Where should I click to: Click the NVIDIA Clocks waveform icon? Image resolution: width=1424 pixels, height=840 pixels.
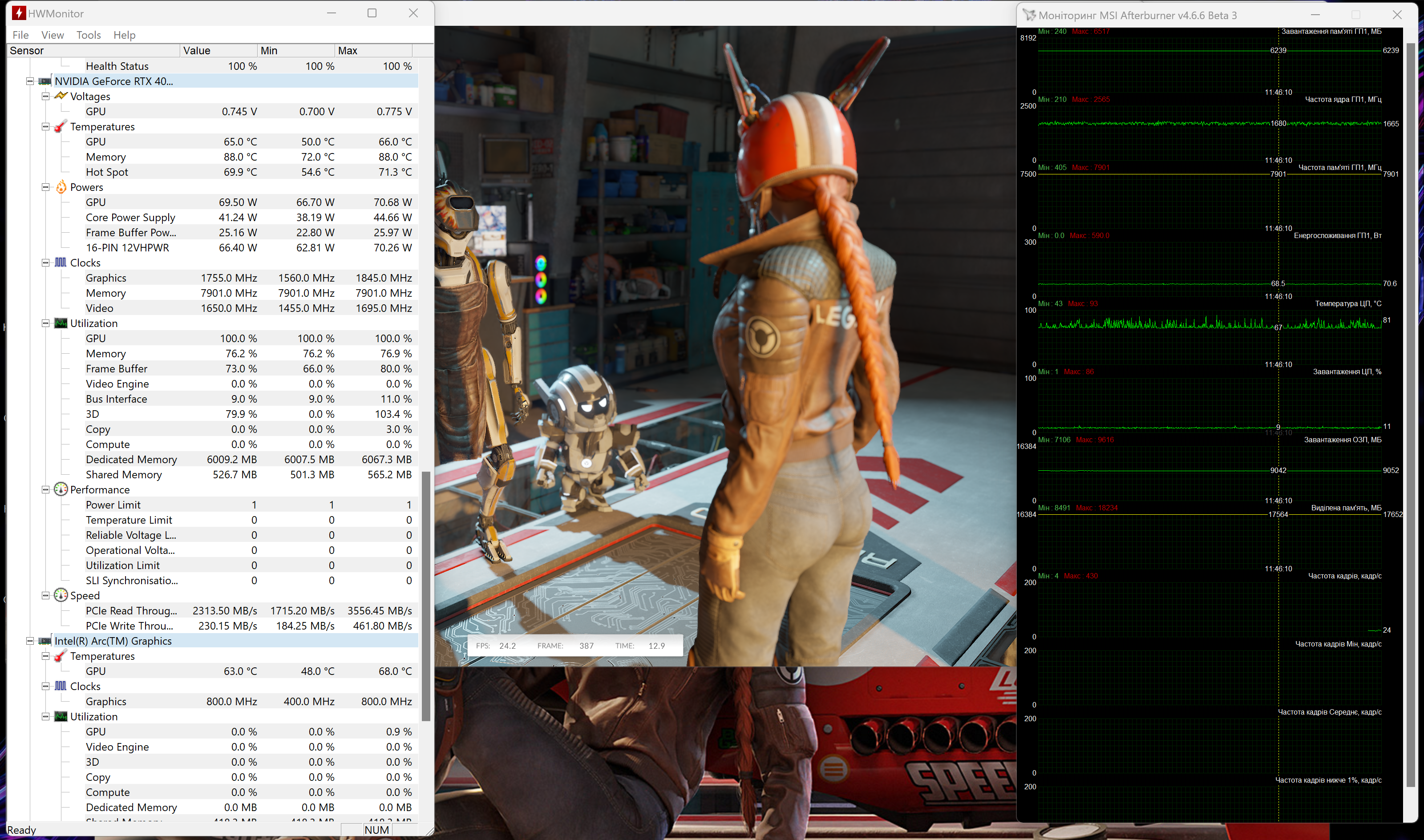(x=61, y=262)
